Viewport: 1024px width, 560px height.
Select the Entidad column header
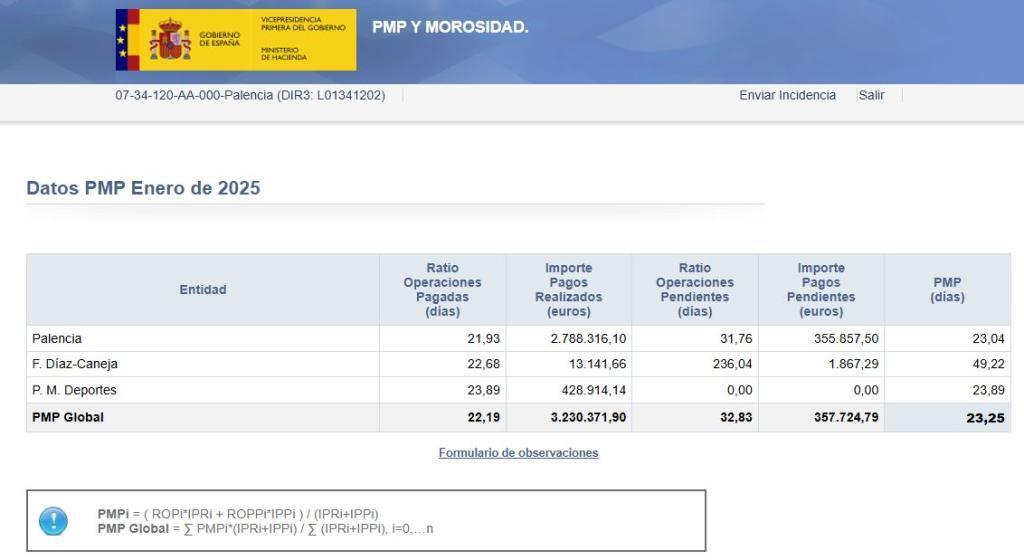[203, 290]
